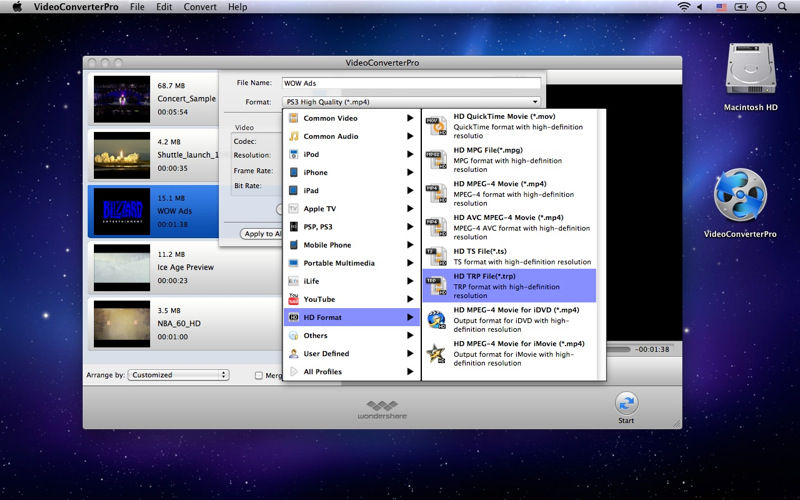Expand the Common Video submenu arrow
The width and height of the screenshot is (800, 500).
pyautogui.click(x=410, y=118)
